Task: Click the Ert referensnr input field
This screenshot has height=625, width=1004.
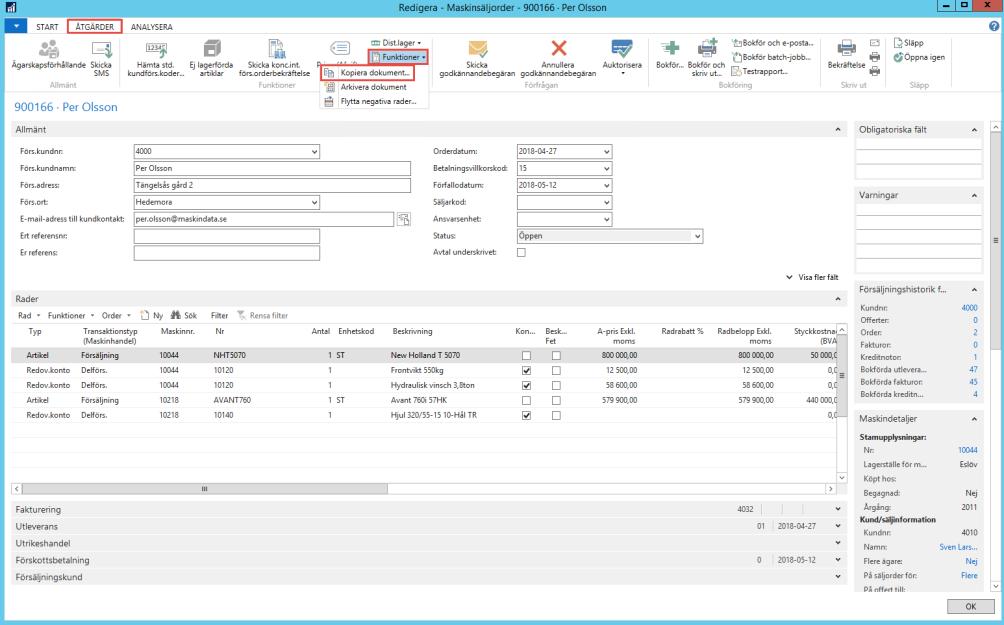Action: coord(227,236)
